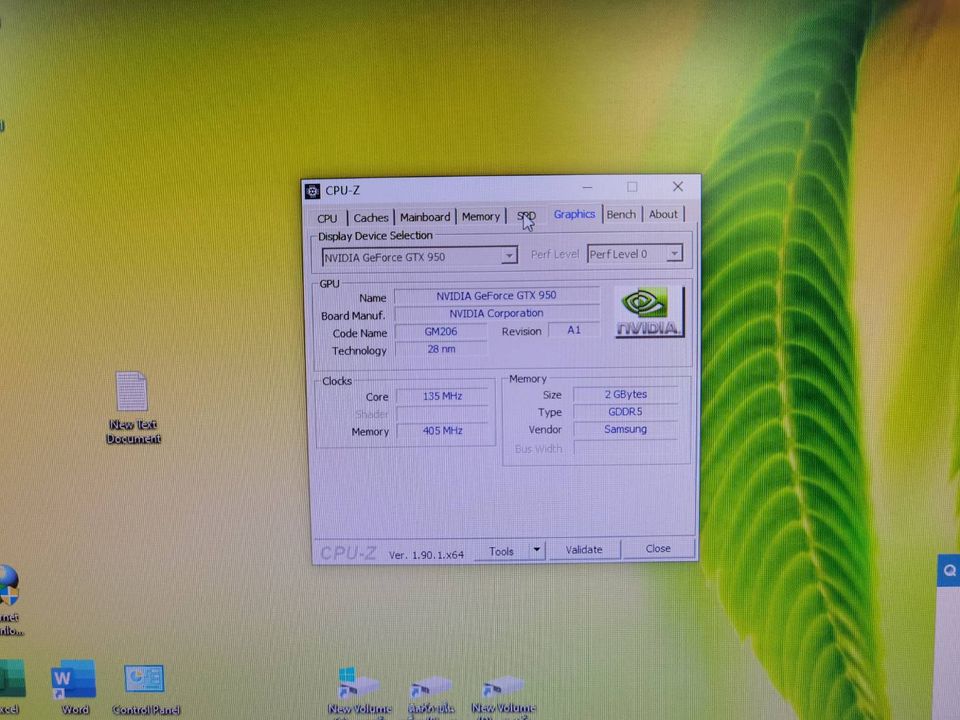Switch to the CPU tab
The width and height of the screenshot is (960, 720).
tap(327, 219)
